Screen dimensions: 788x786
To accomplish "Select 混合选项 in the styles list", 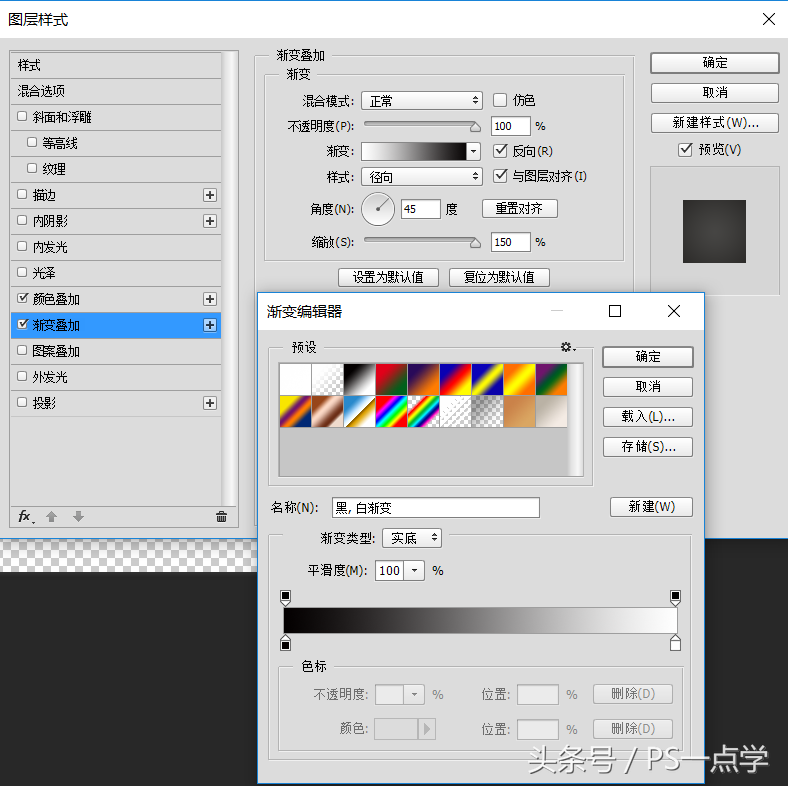I will pos(116,91).
